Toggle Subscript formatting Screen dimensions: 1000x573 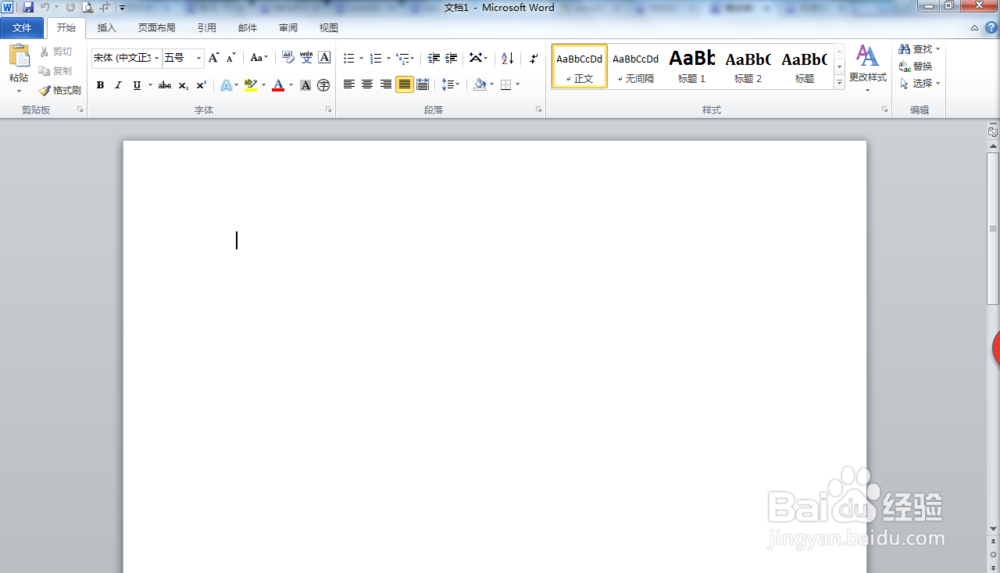click(183, 85)
